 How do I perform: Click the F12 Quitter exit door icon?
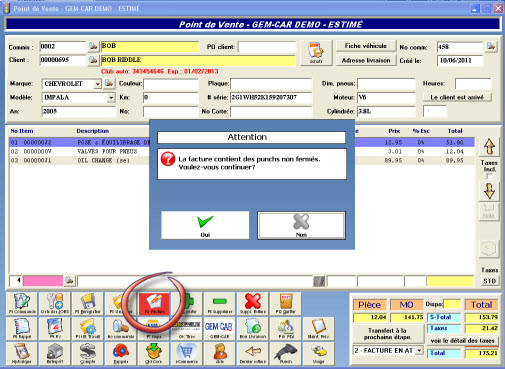pyautogui.click(x=286, y=303)
